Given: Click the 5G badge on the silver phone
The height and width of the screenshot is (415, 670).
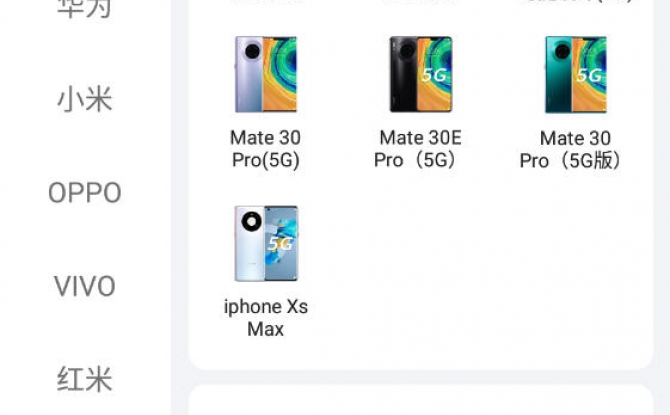Looking at the screenshot, I should 280,244.
